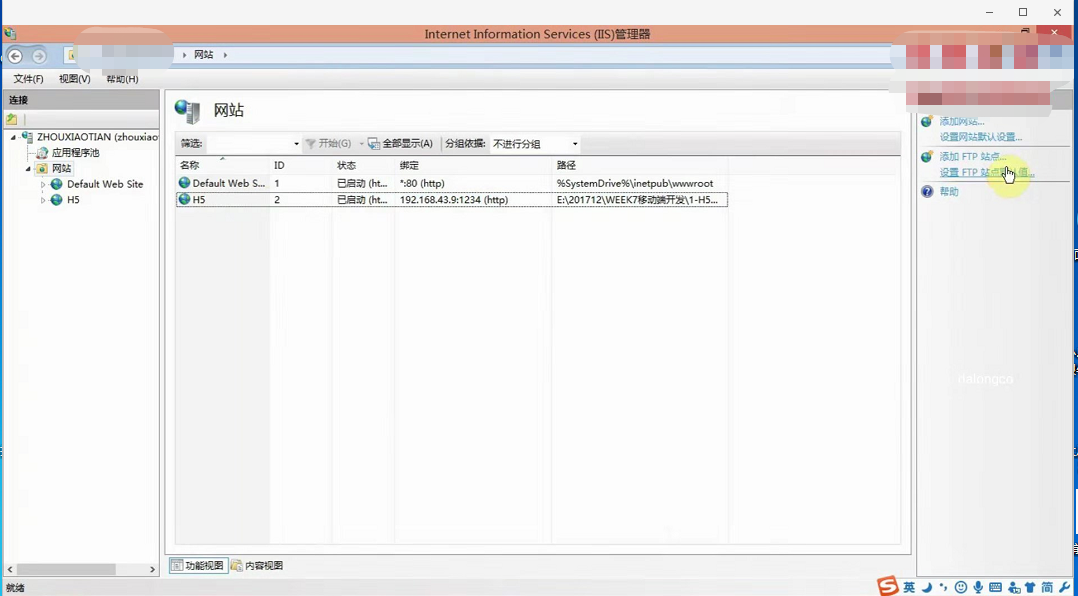This screenshot has width=1078, height=596.
Task: Sort by the 绑定 column header
Action: tap(474, 165)
